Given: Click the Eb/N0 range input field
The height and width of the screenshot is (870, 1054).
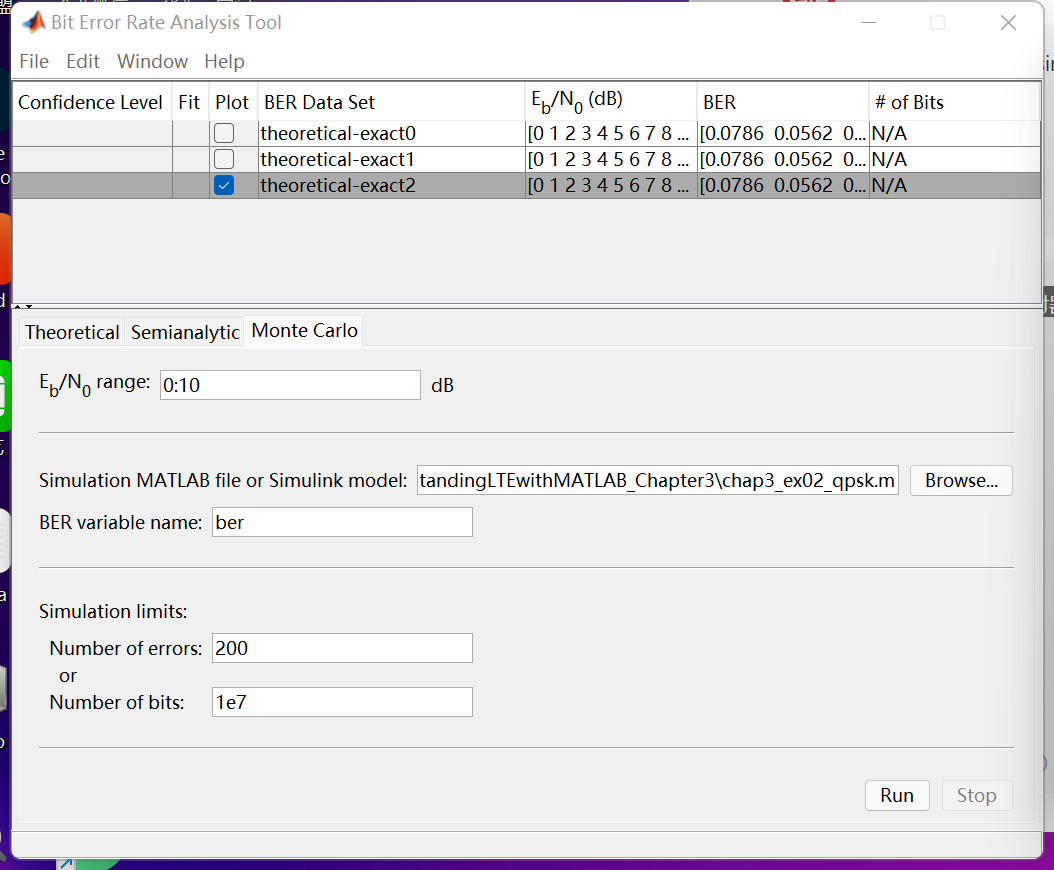Looking at the screenshot, I should click(290, 385).
